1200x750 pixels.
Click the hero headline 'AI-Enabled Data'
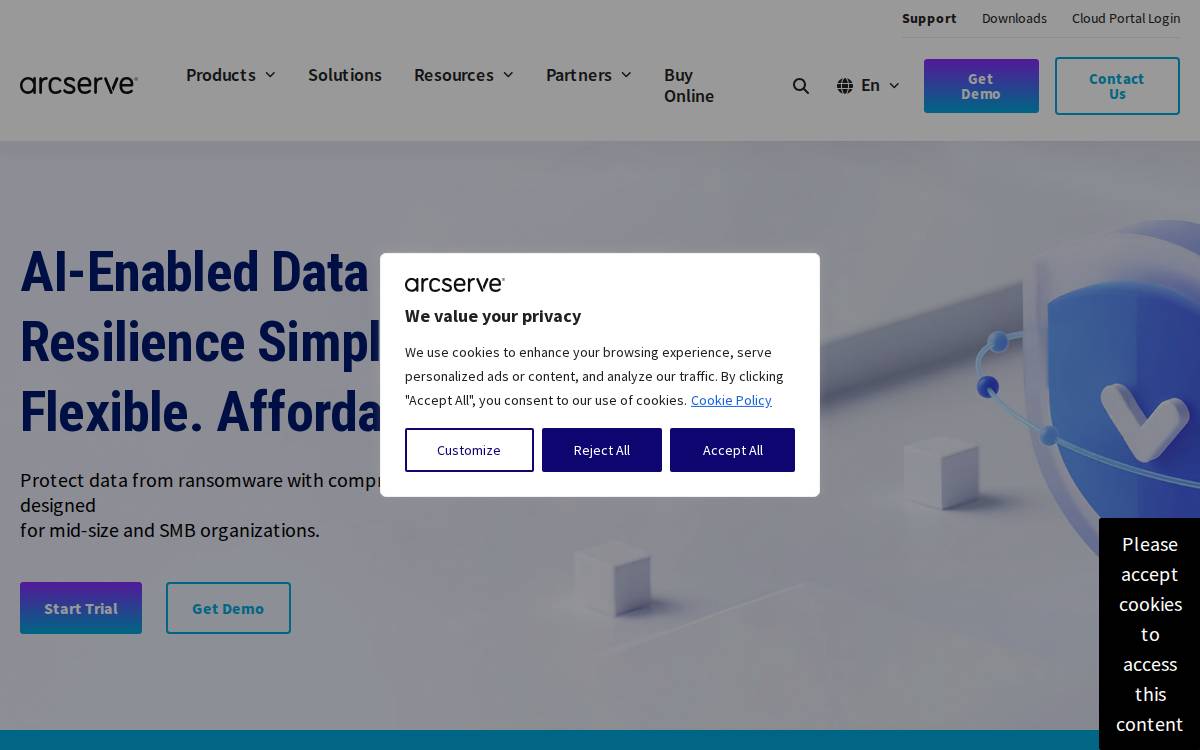pyautogui.click(x=194, y=272)
